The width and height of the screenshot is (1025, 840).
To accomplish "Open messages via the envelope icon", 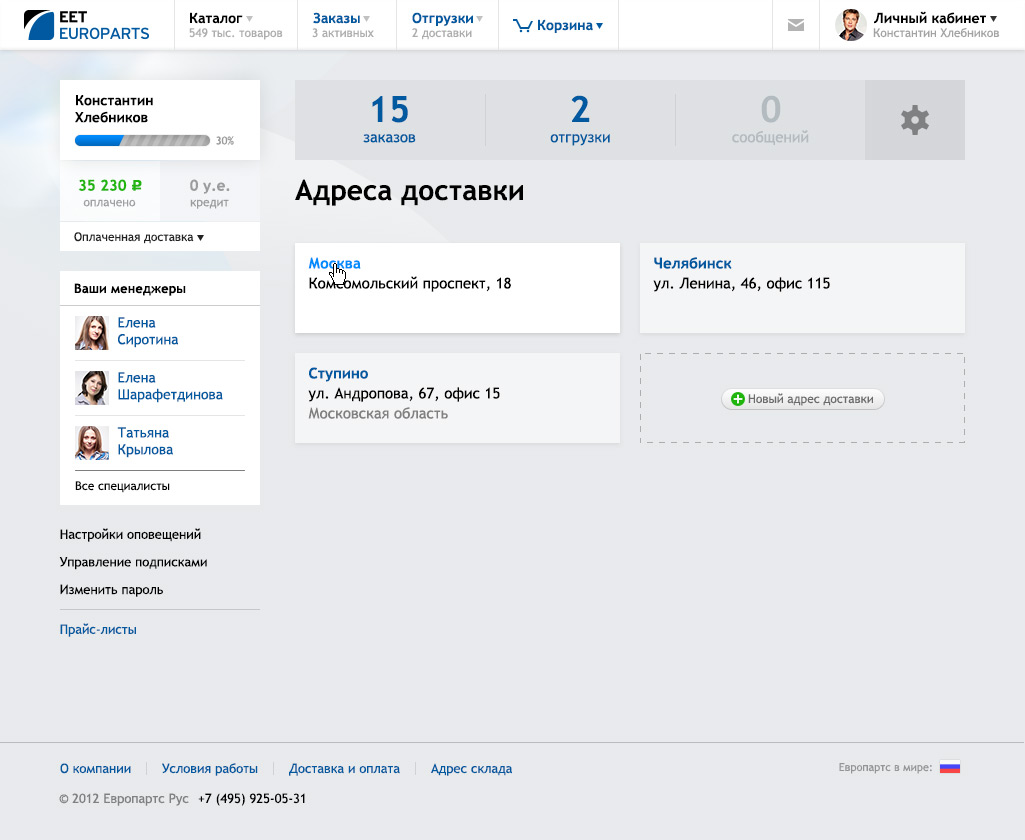I will click(x=796, y=25).
